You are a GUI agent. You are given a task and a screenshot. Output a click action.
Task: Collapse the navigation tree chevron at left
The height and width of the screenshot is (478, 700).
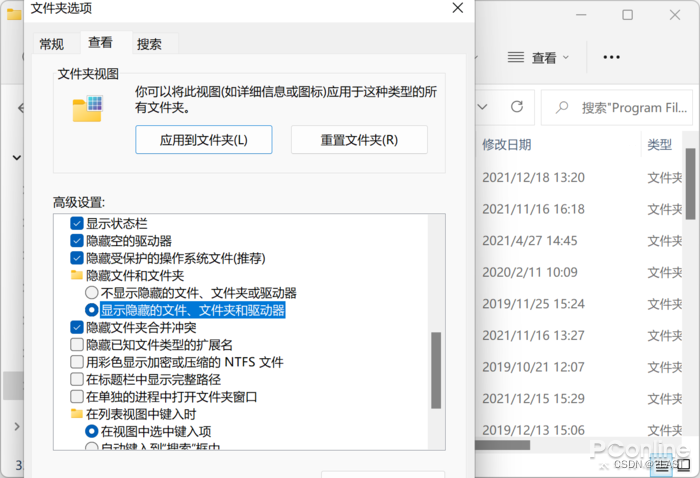pos(17,157)
